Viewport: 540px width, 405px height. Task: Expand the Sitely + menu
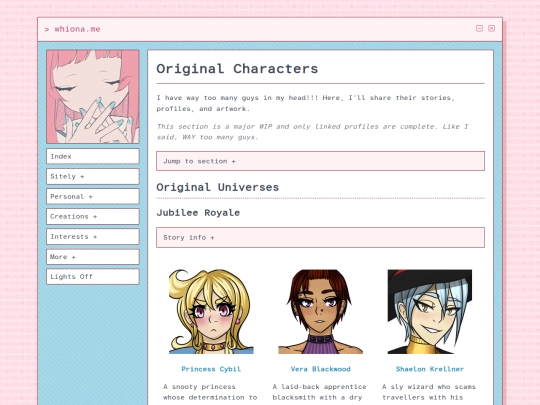pos(93,176)
